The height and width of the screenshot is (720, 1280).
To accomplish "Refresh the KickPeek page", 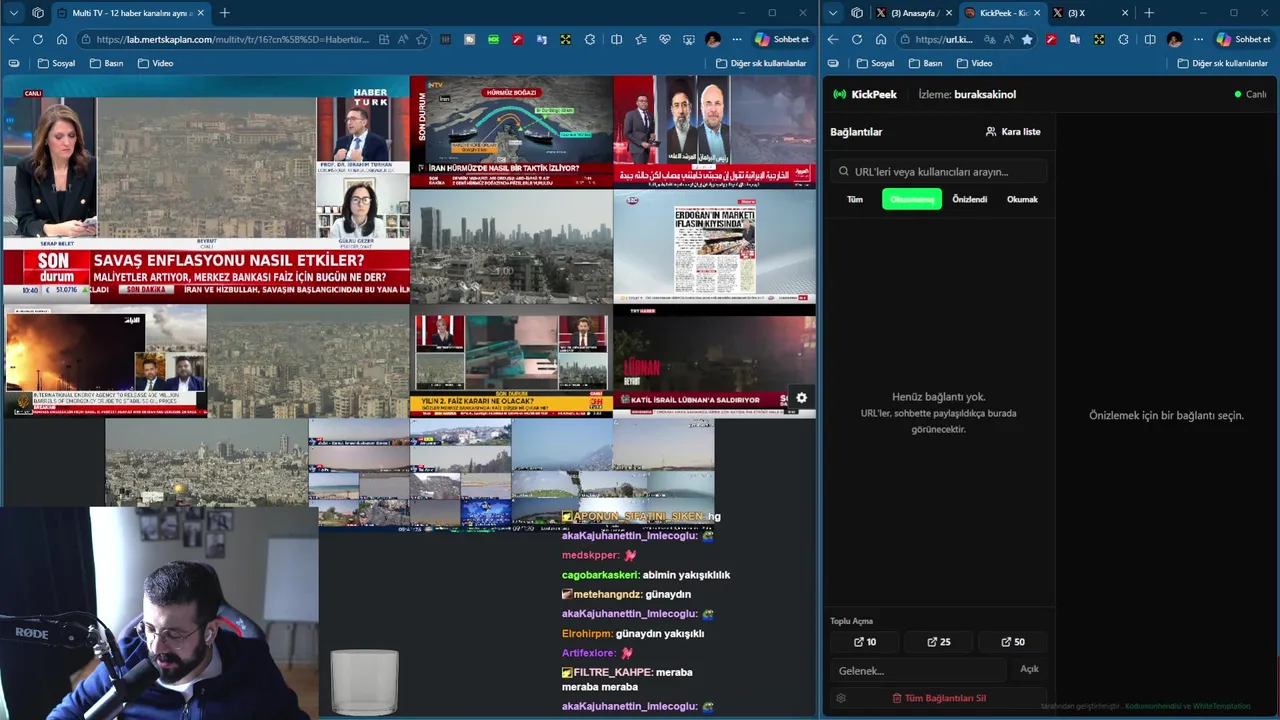I will point(857,39).
